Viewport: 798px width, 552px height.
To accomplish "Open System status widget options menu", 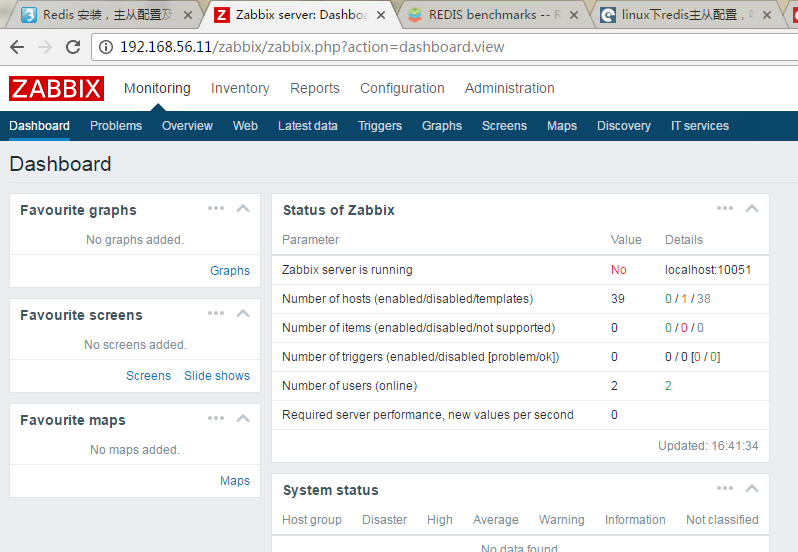I will (725, 488).
